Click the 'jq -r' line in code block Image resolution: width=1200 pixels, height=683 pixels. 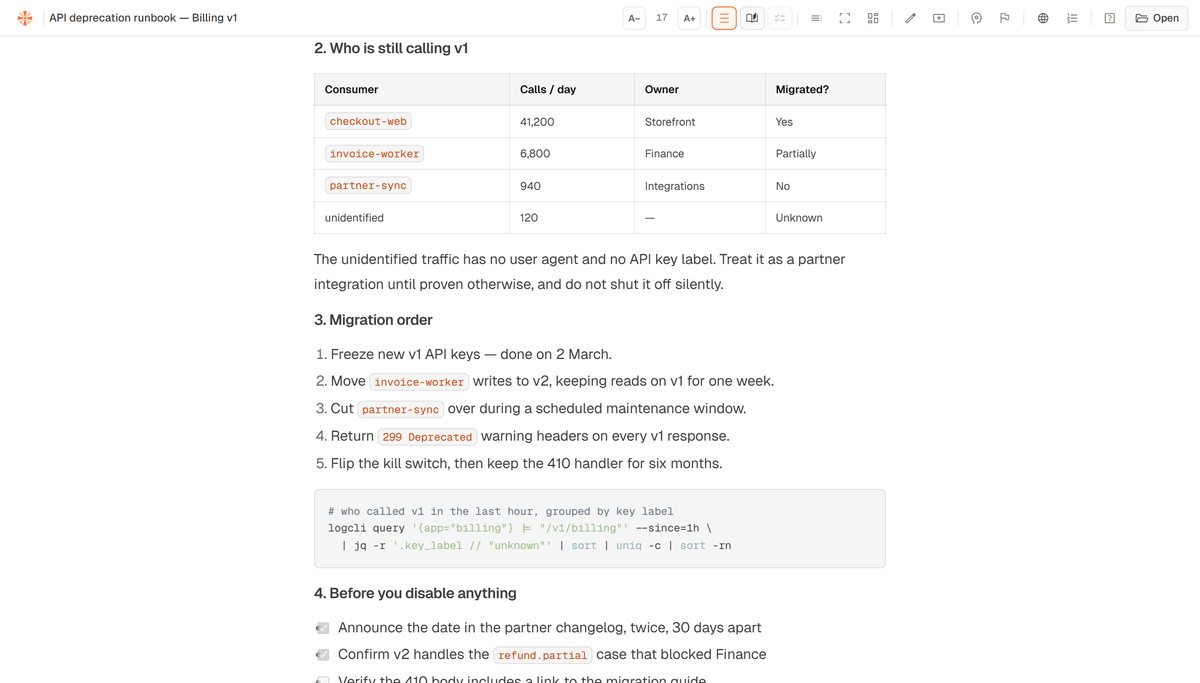coord(536,546)
